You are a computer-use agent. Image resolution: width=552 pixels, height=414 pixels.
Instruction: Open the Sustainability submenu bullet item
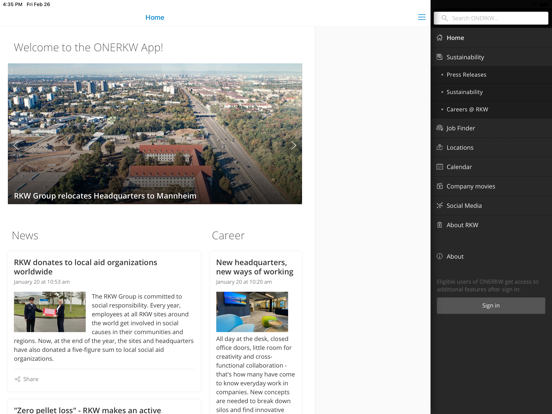491,92
